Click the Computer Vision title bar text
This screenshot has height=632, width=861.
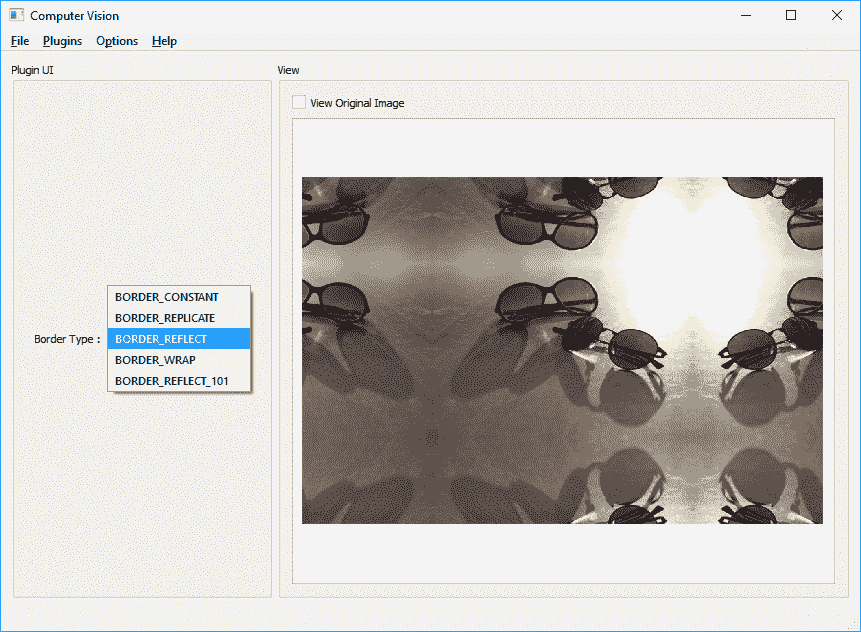(74, 15)
